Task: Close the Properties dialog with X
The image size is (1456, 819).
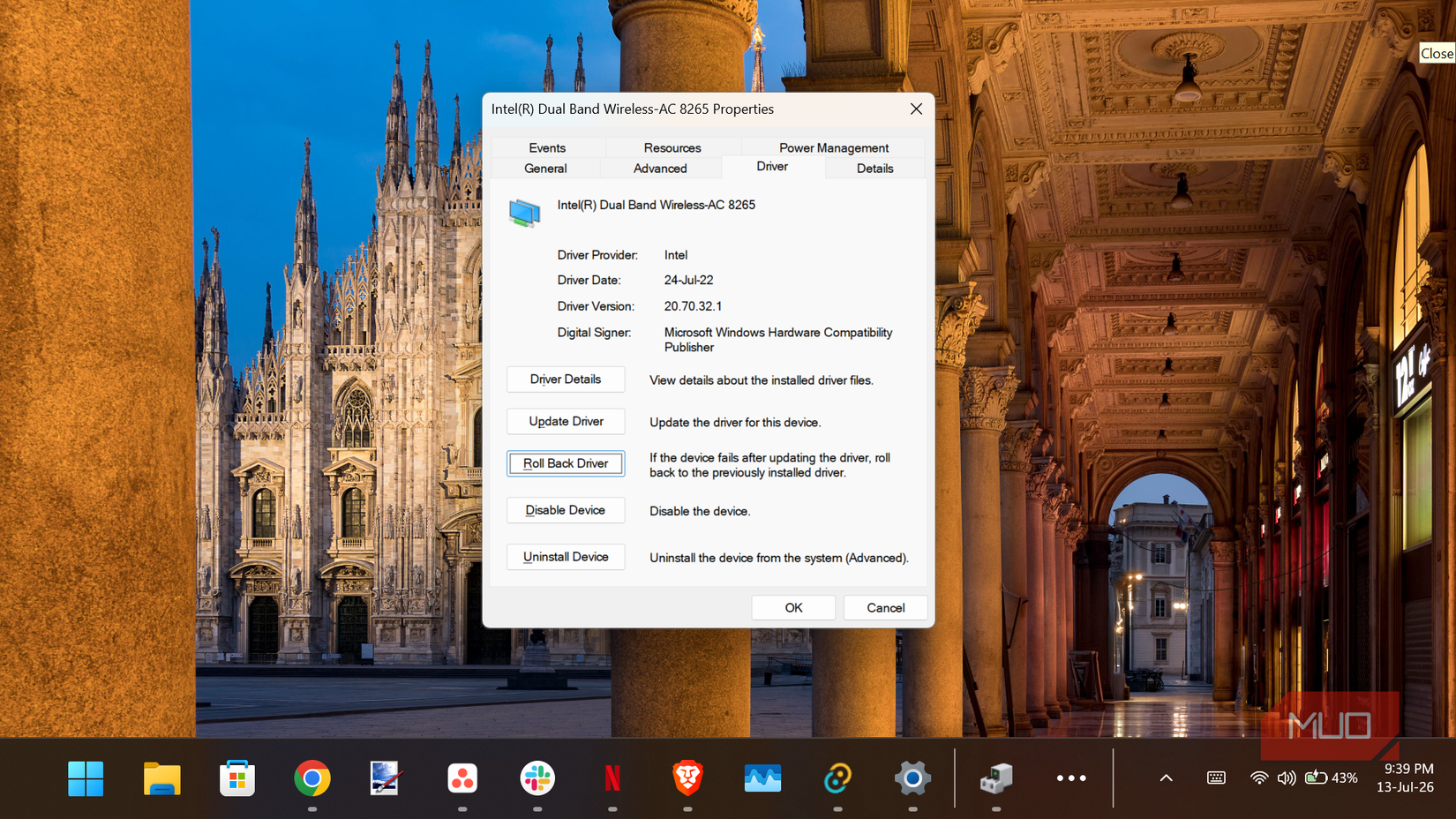Action: coord(916,109)
